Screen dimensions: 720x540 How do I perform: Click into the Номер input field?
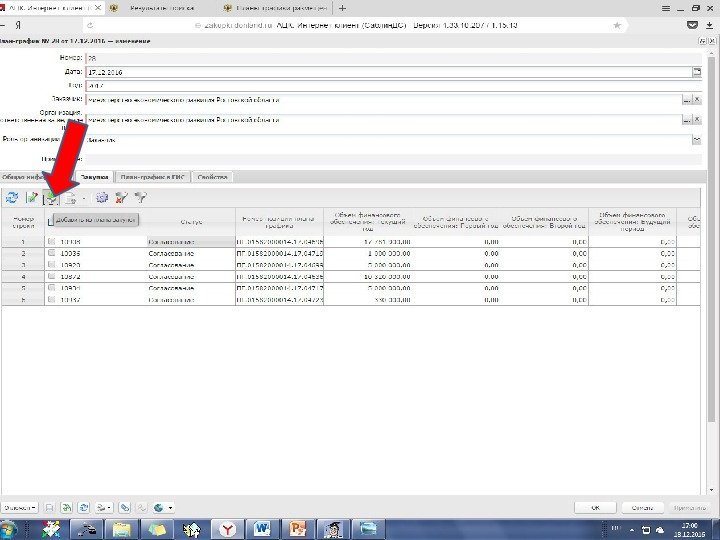(x=393, y=58)
